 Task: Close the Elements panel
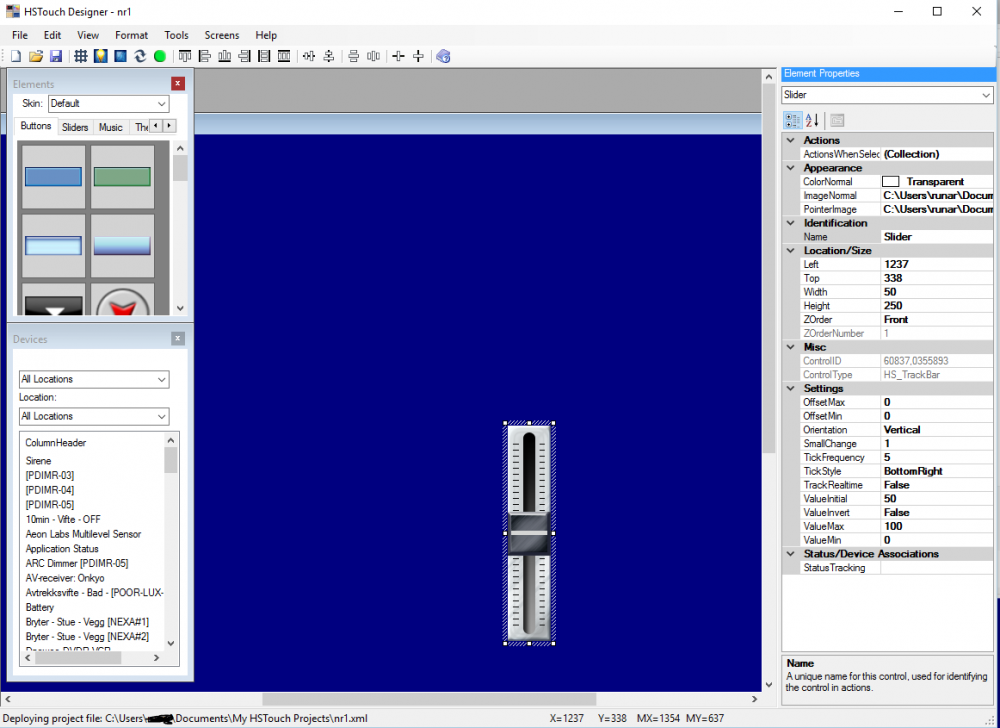point(178,84)
